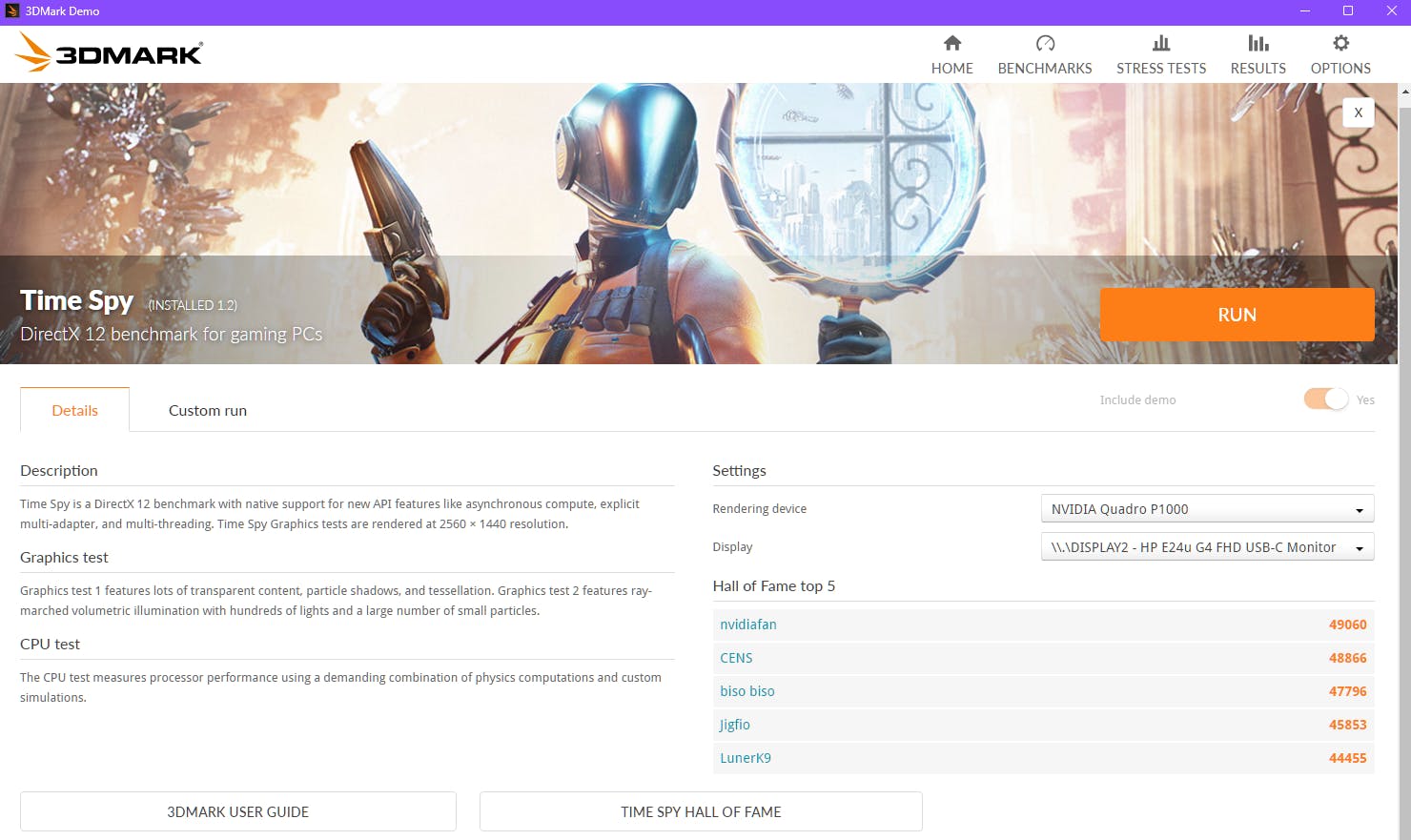Click the INSTALLED 1.2 version label
Viewport: 1411px width, 840px height.
(193, 305)
